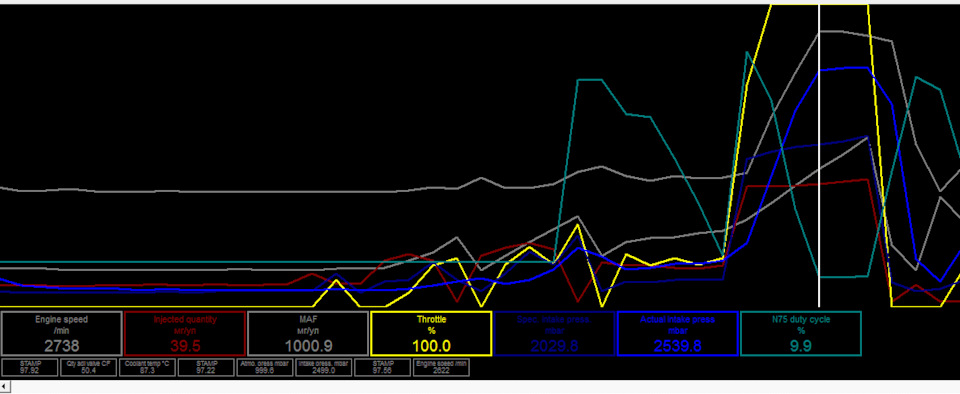Click the horizontal scrollbar left arrow

(5, 386)
